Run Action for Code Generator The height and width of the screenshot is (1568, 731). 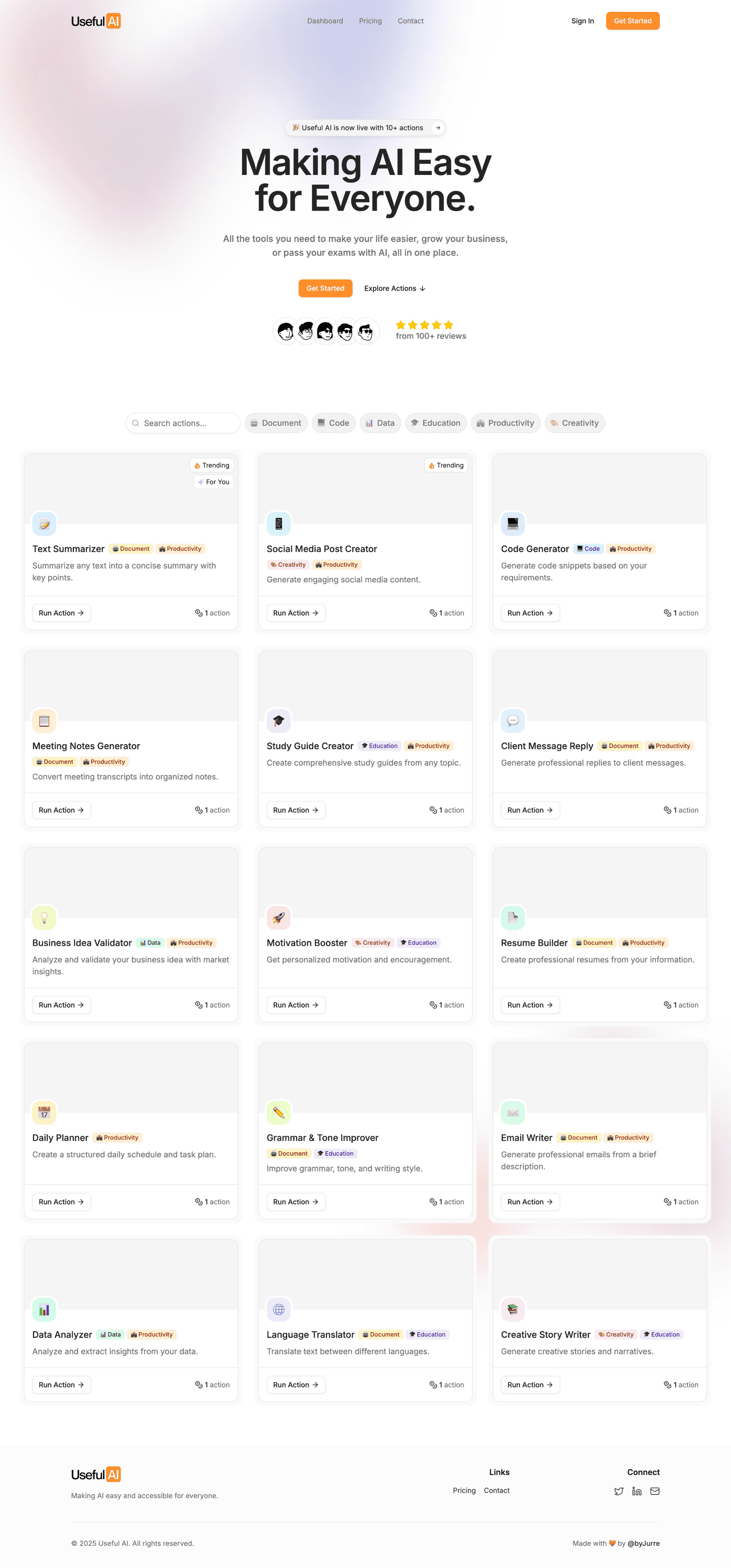tap(530, 613)
